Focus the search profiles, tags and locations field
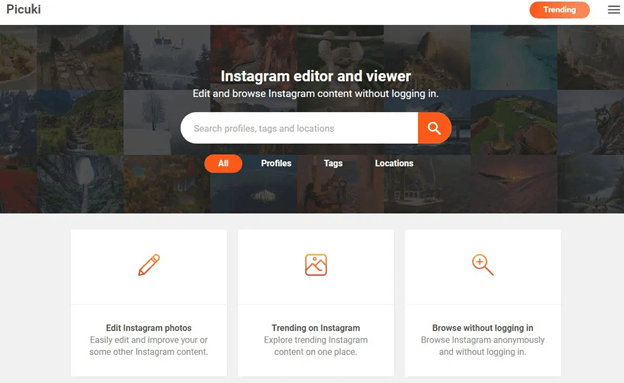The height and width of the screenshot is (383, 624). tap(299, 128)
